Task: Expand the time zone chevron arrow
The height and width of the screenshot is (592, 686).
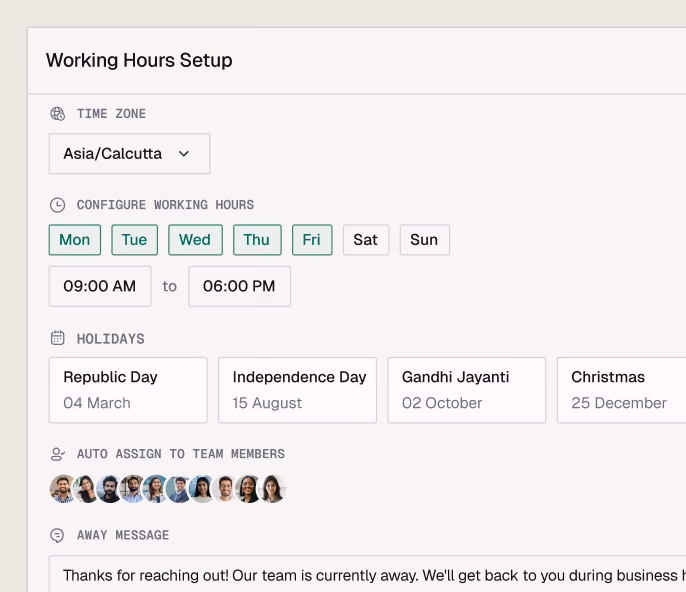Action: coord(184,154)
